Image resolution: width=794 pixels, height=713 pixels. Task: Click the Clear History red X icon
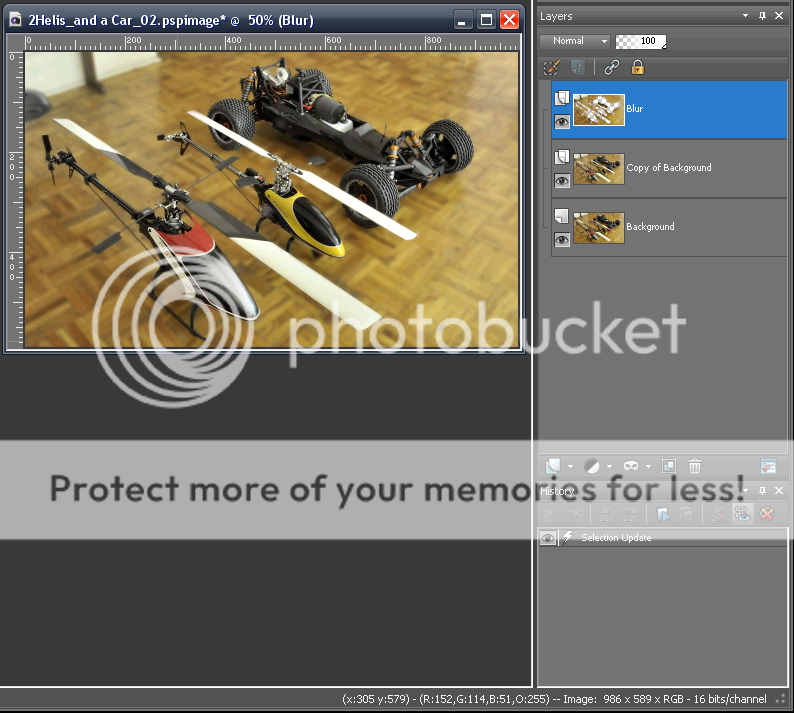point(767,513)
